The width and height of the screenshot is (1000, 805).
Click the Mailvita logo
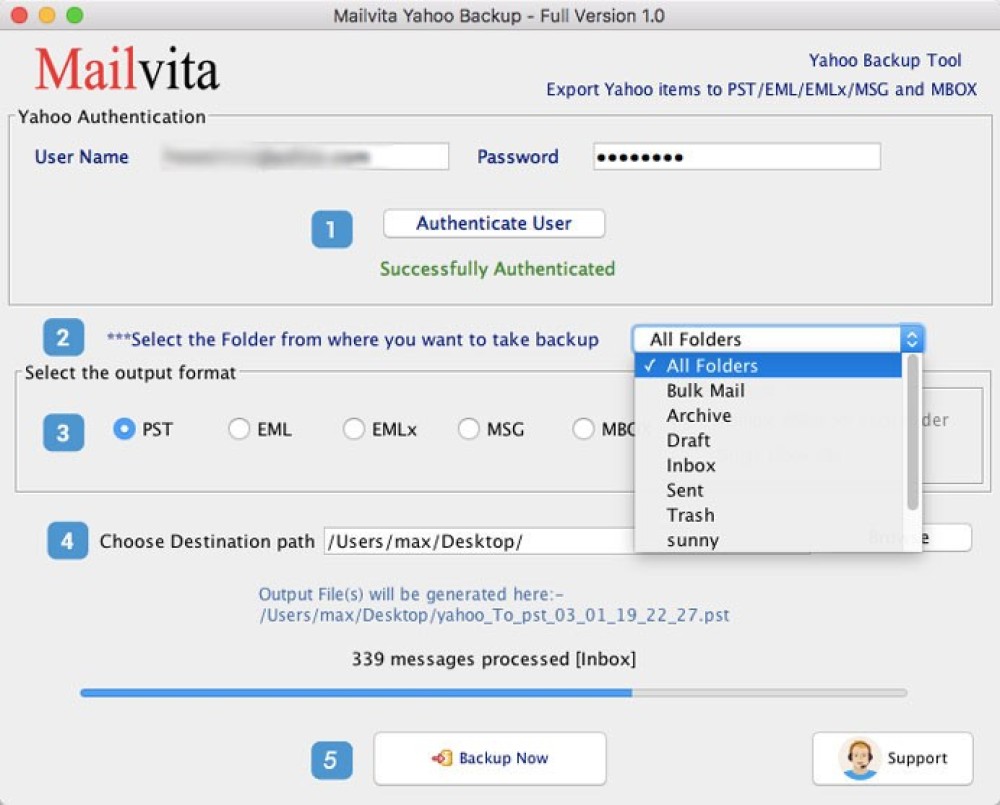click(x=127, y=70)
